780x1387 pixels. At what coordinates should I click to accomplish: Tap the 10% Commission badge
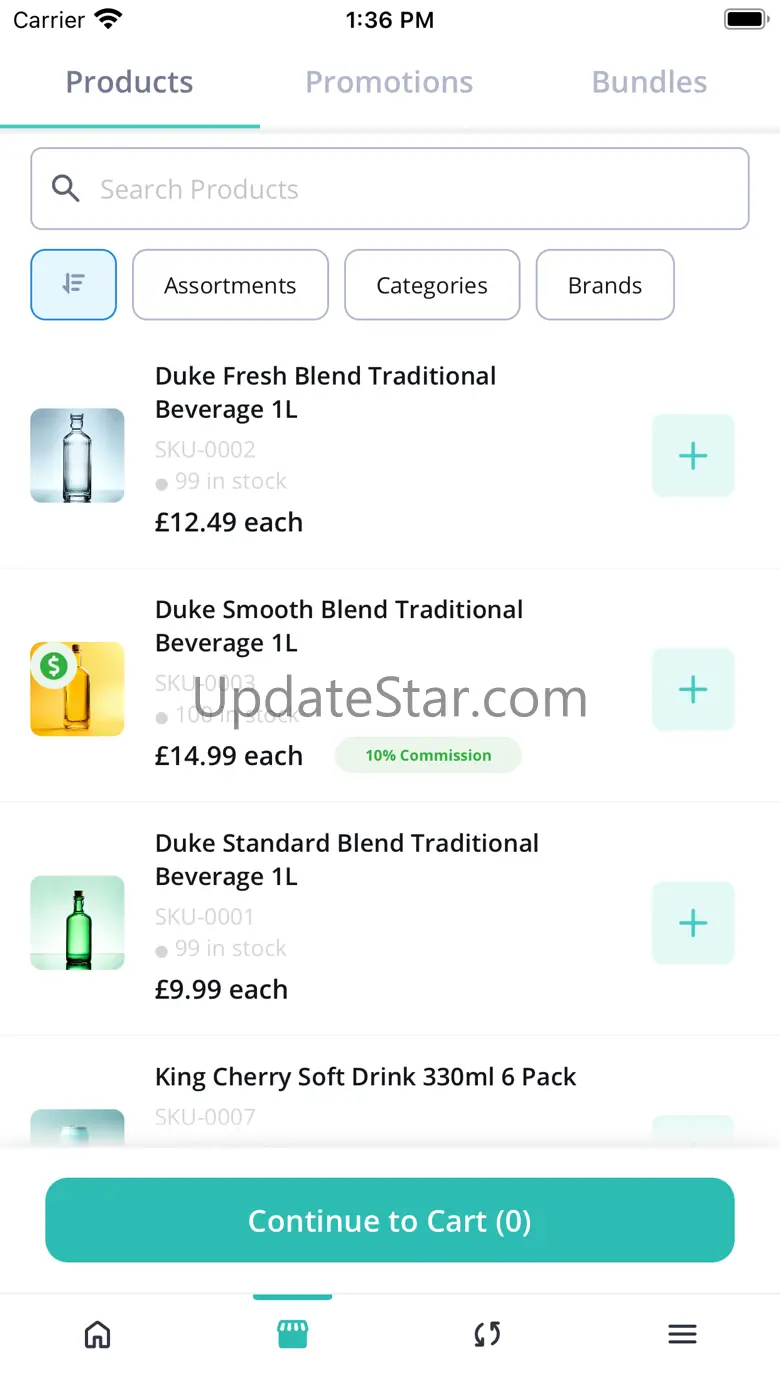428,756
